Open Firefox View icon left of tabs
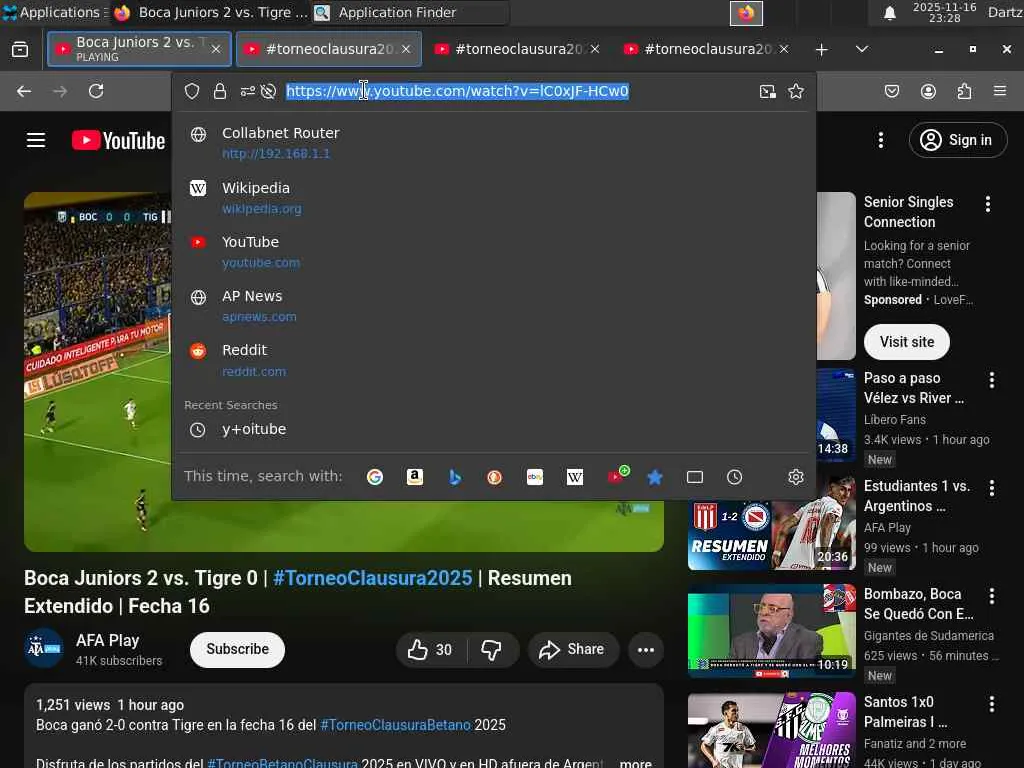Screen dimensions: 1024x768 pos(20,49)
